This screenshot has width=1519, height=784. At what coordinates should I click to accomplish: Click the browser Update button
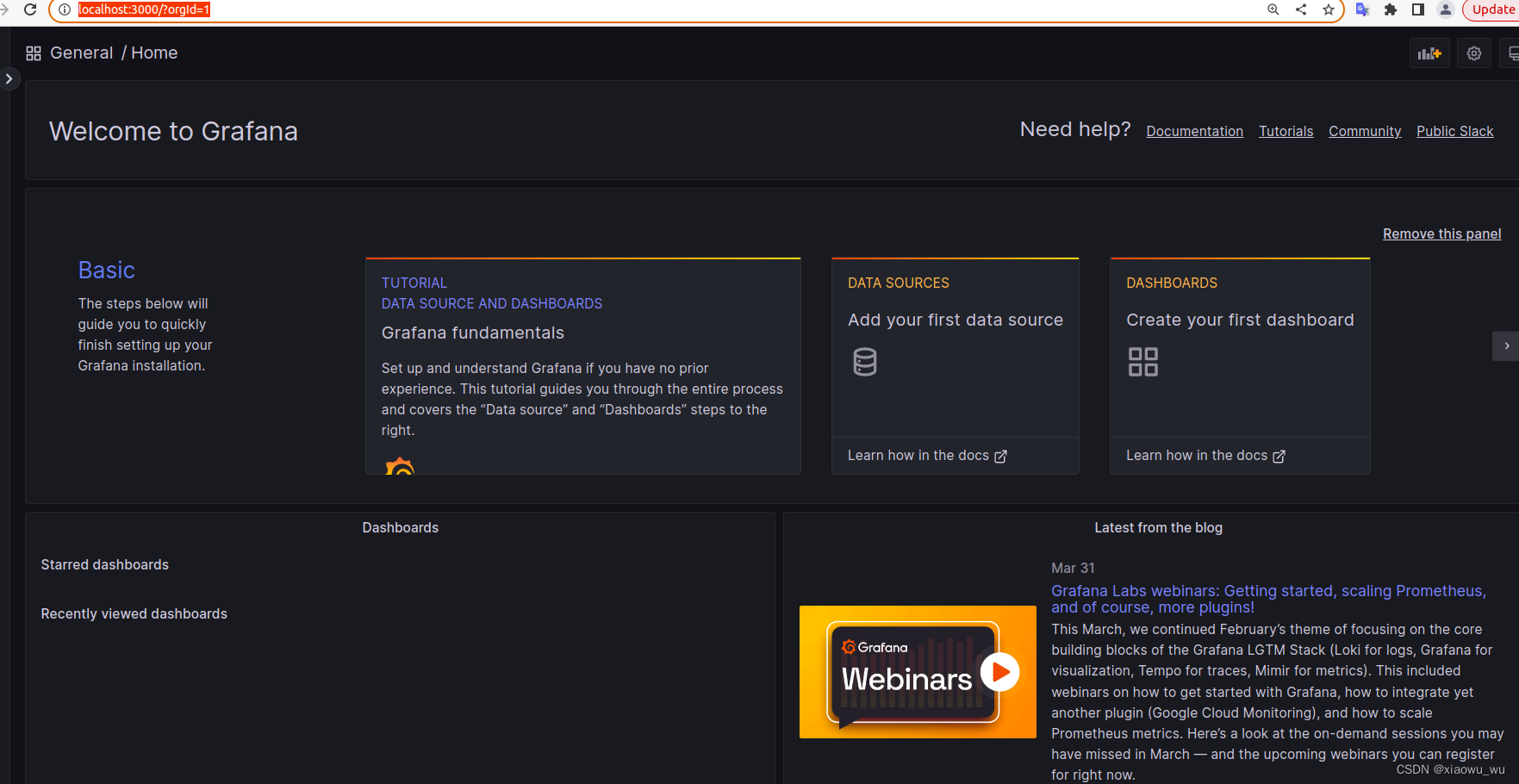click(x=1491, y=9)
